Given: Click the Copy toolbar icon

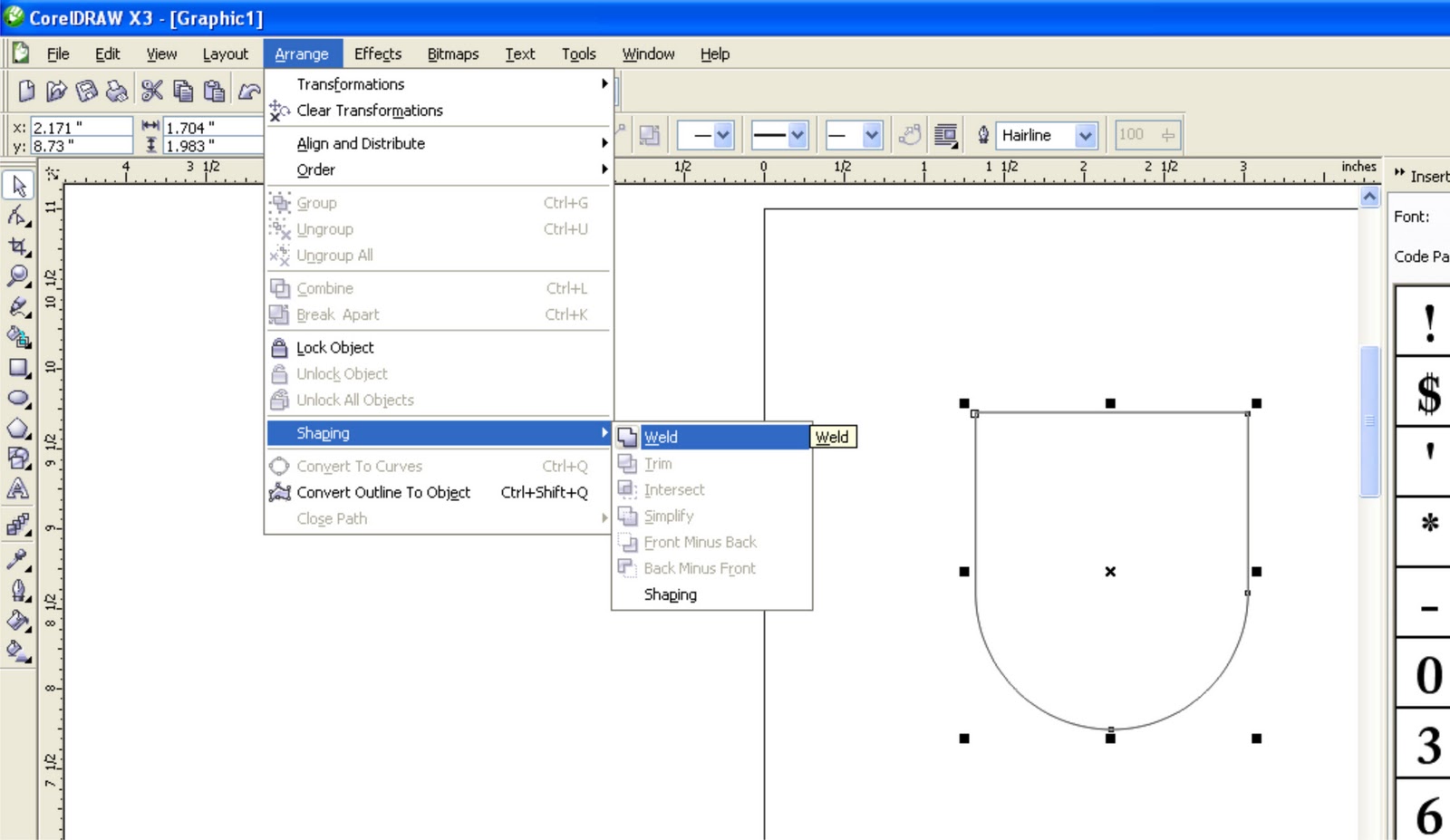Looking at the screenshot, I should pos(183,91).
